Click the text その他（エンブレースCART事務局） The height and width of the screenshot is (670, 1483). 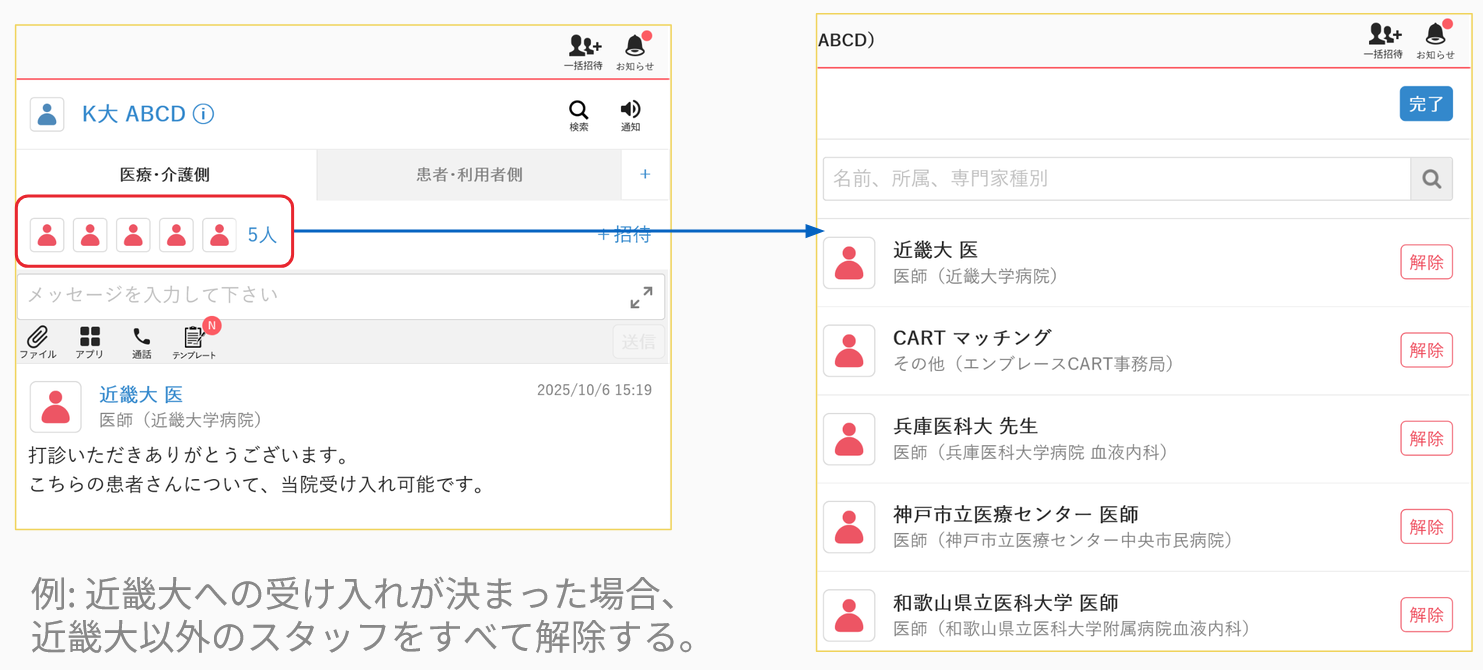[1034, 364]
